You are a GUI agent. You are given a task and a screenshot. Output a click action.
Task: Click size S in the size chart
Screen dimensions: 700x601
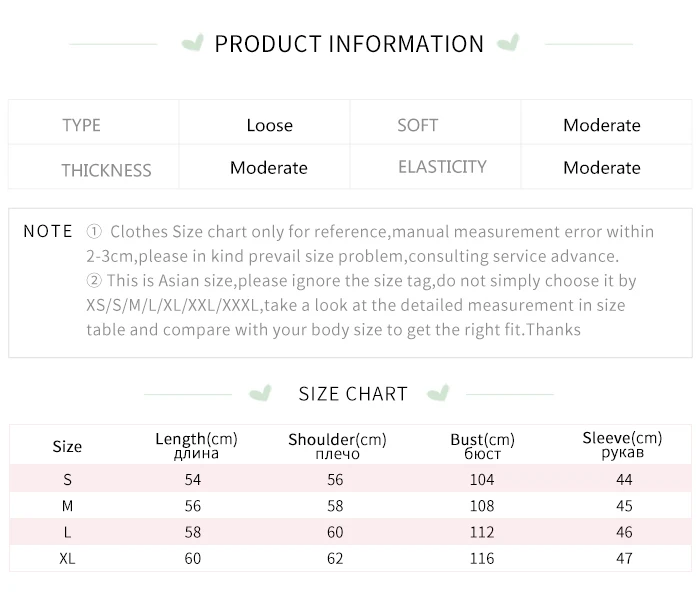point(67,480)
